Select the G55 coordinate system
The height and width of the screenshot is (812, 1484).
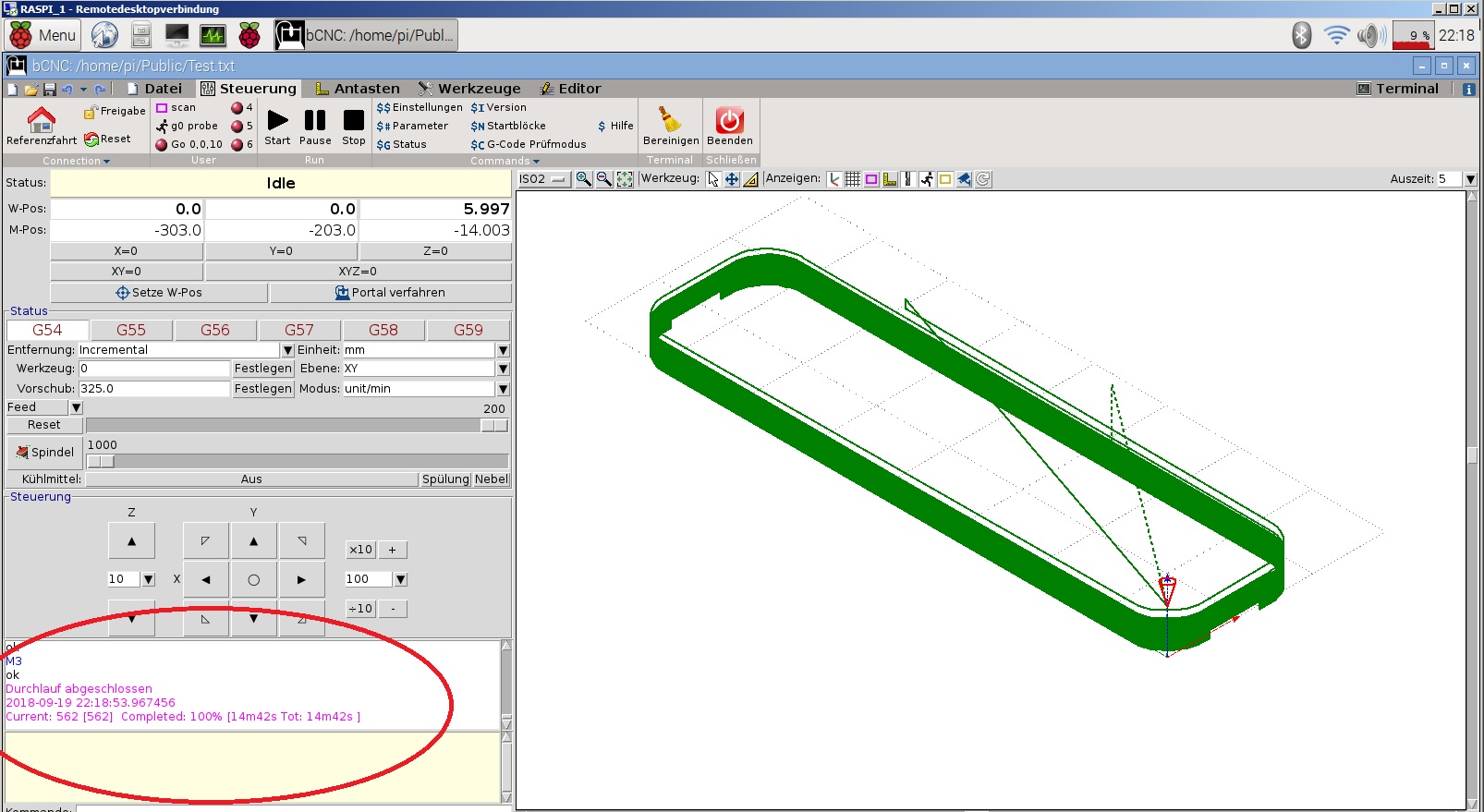(131, 330)
